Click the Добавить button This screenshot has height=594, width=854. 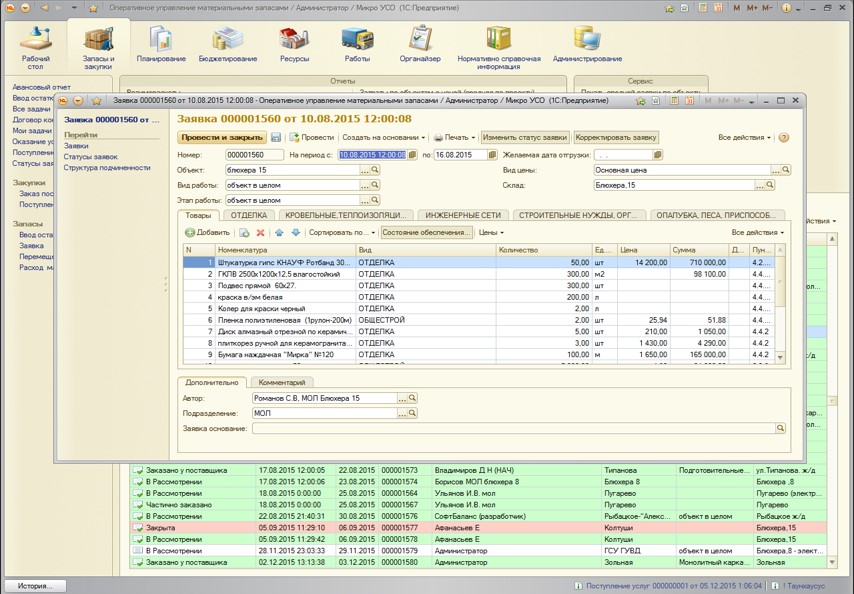pyautogui.click(x=207, y=233)
